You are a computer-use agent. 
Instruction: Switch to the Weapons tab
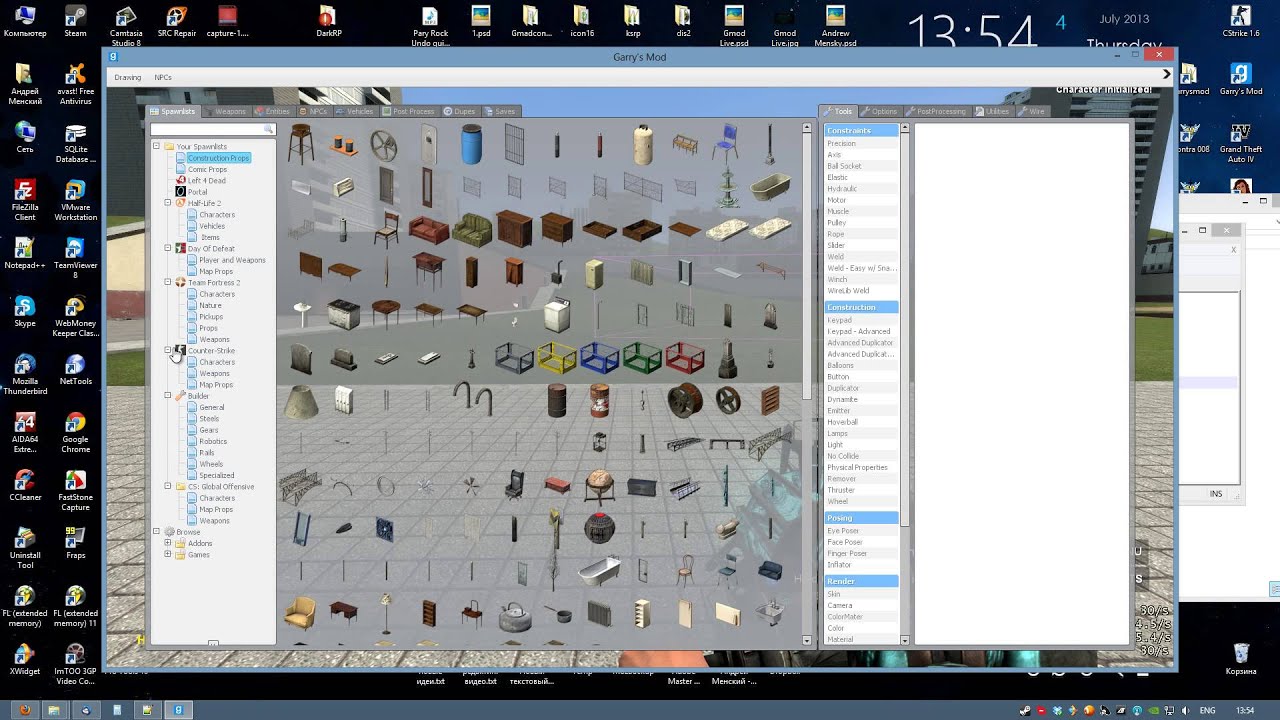coord(229,111)
